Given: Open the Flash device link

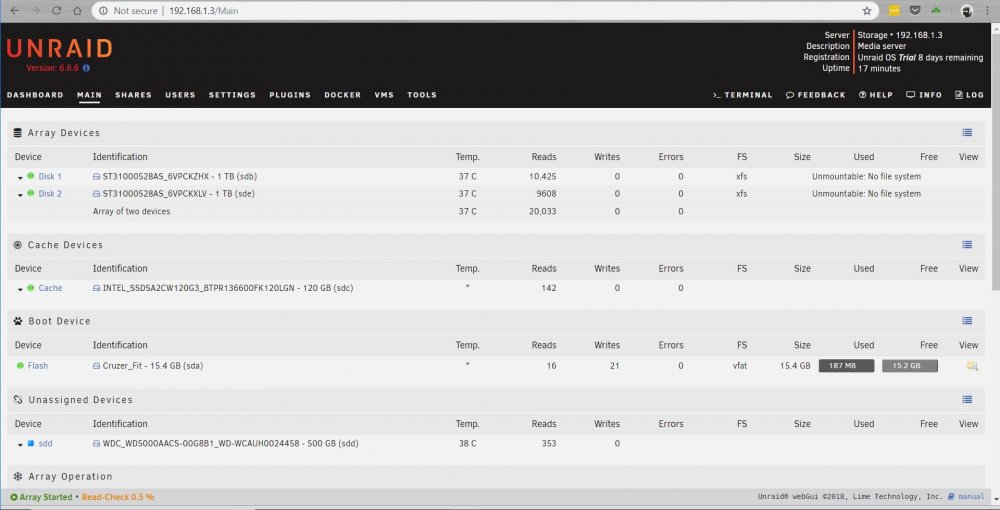Looking at the screenshot, I should 38,365.
